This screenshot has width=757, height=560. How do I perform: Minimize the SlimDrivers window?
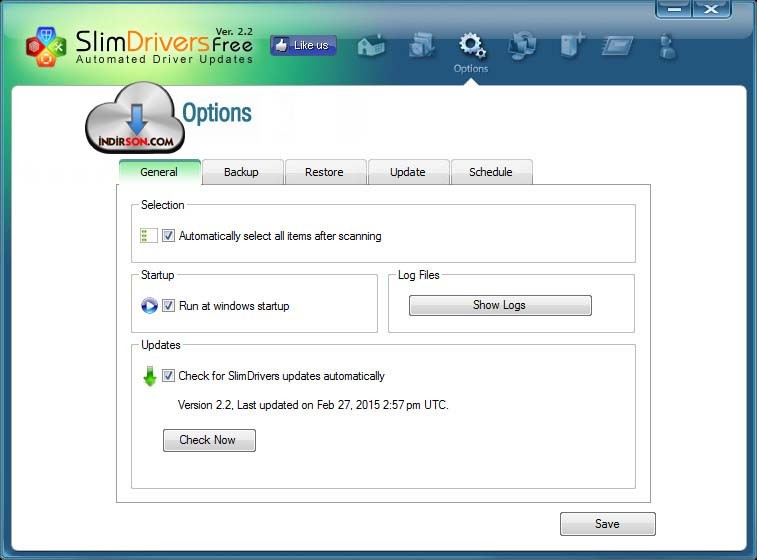[673, 9]
